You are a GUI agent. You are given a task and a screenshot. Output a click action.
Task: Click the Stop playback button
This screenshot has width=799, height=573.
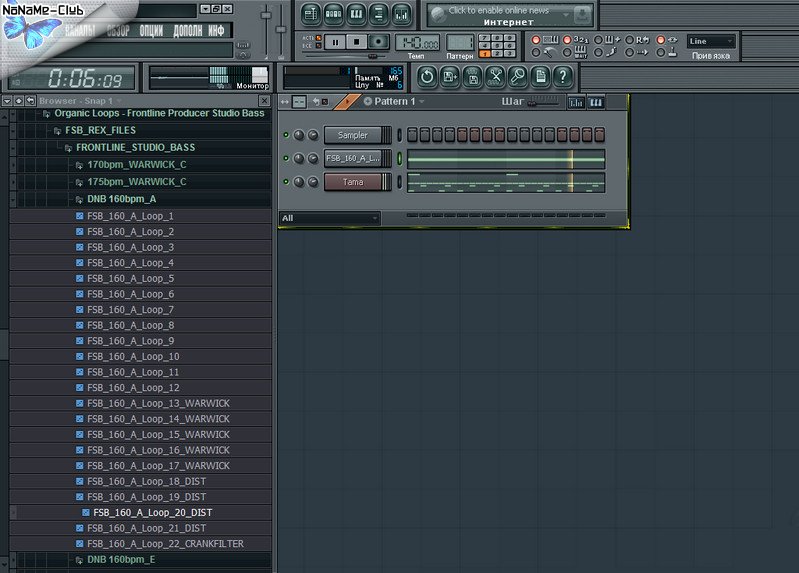coord(357,41)
